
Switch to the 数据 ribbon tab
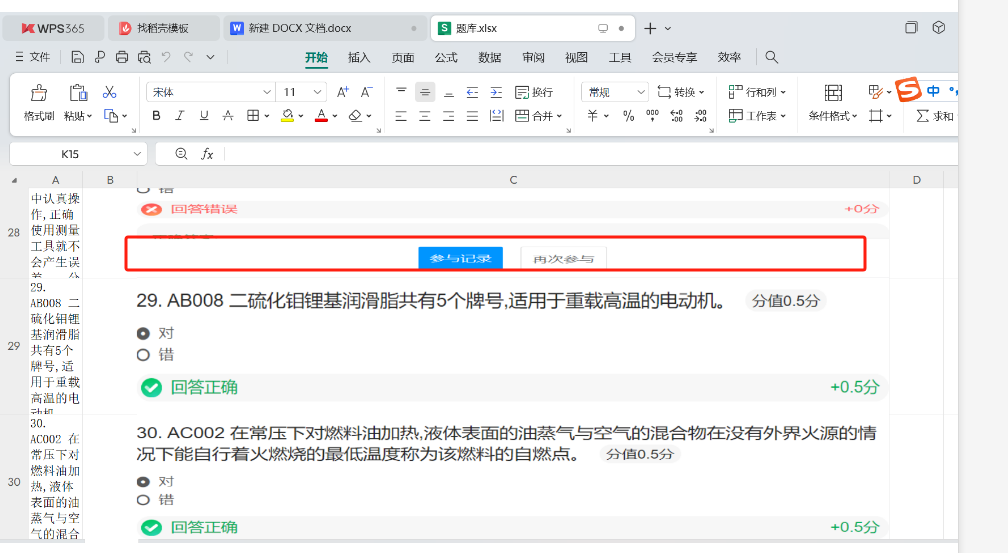pos(489,57)
